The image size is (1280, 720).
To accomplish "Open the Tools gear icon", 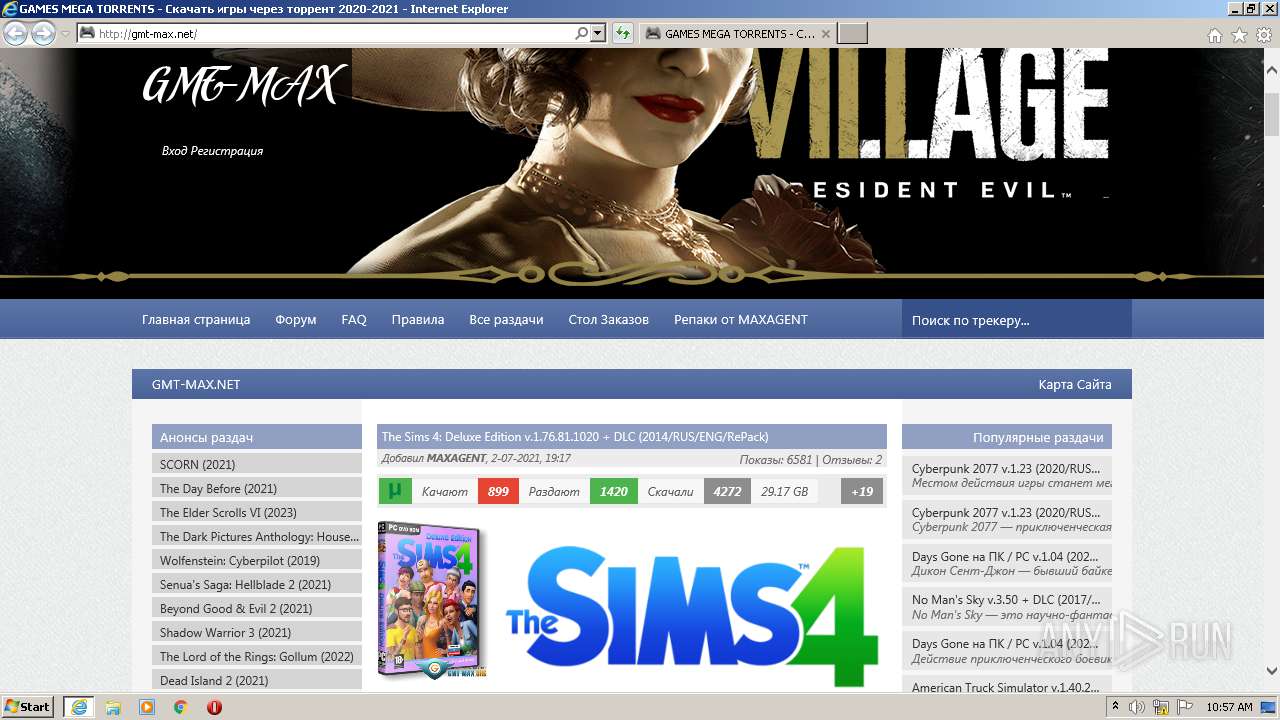I will click(1264, 35).
